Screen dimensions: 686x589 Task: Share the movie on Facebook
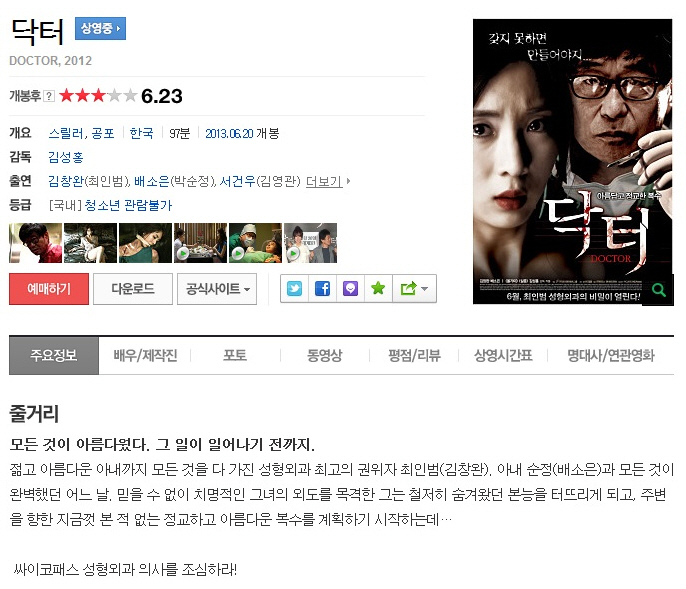[x=322, y=288]
